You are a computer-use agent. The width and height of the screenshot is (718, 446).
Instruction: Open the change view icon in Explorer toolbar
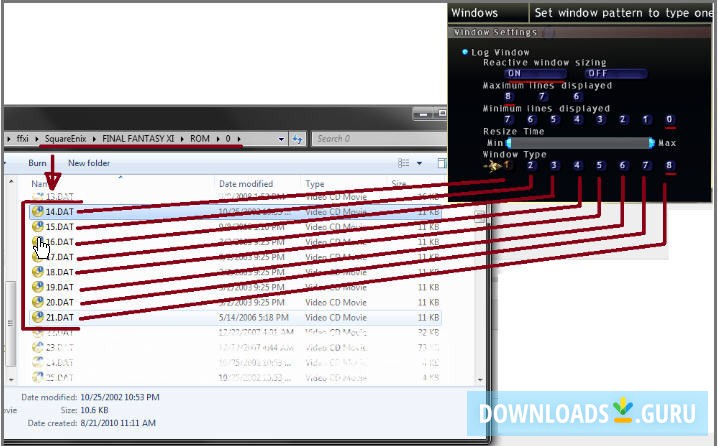tap(403, 163)
